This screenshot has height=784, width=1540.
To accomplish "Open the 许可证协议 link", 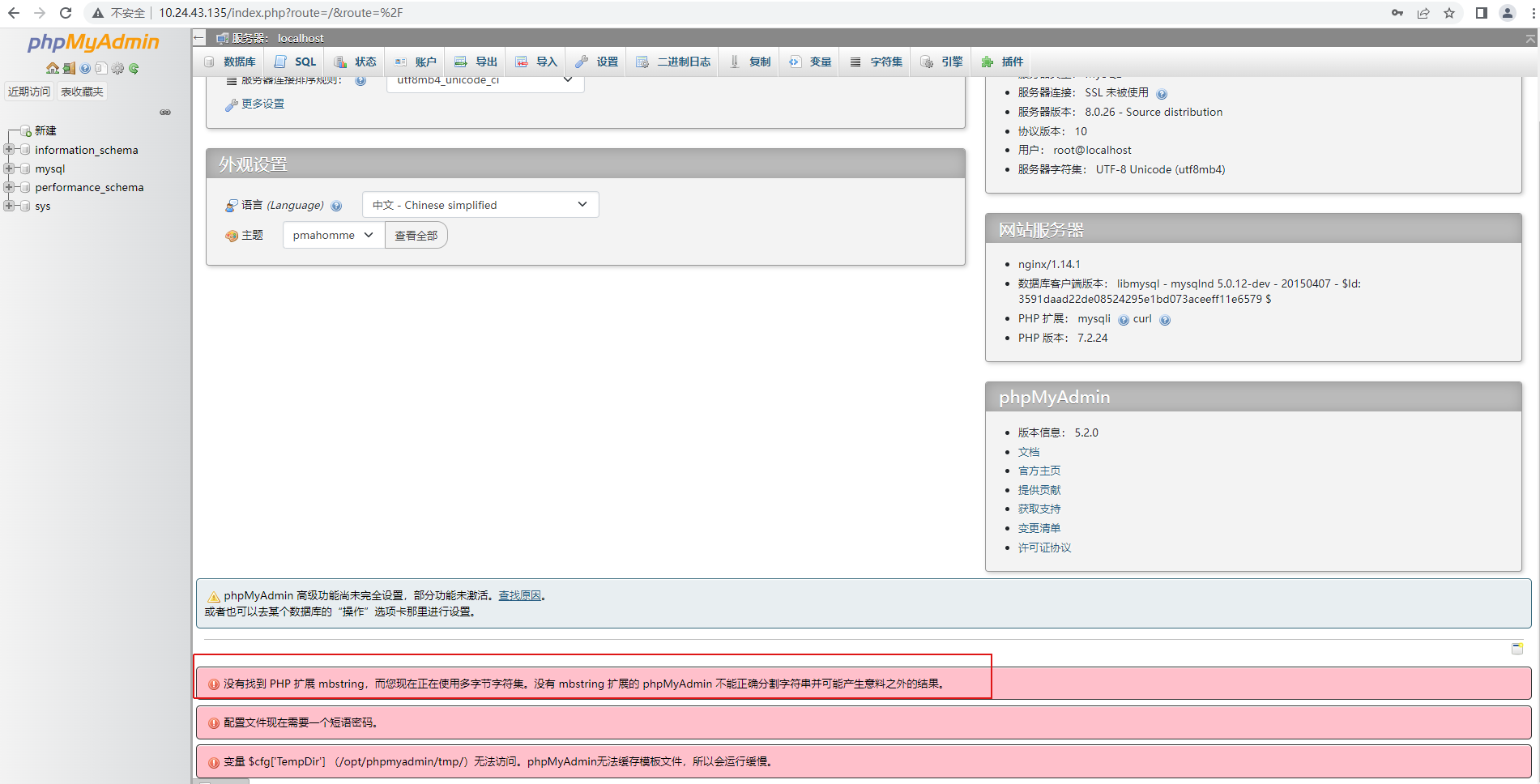I will [1045, 548].
